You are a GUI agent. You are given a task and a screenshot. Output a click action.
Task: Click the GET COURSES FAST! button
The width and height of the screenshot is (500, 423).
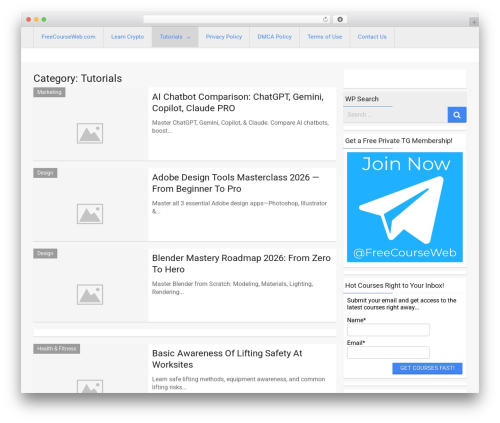tap(427, 368)
